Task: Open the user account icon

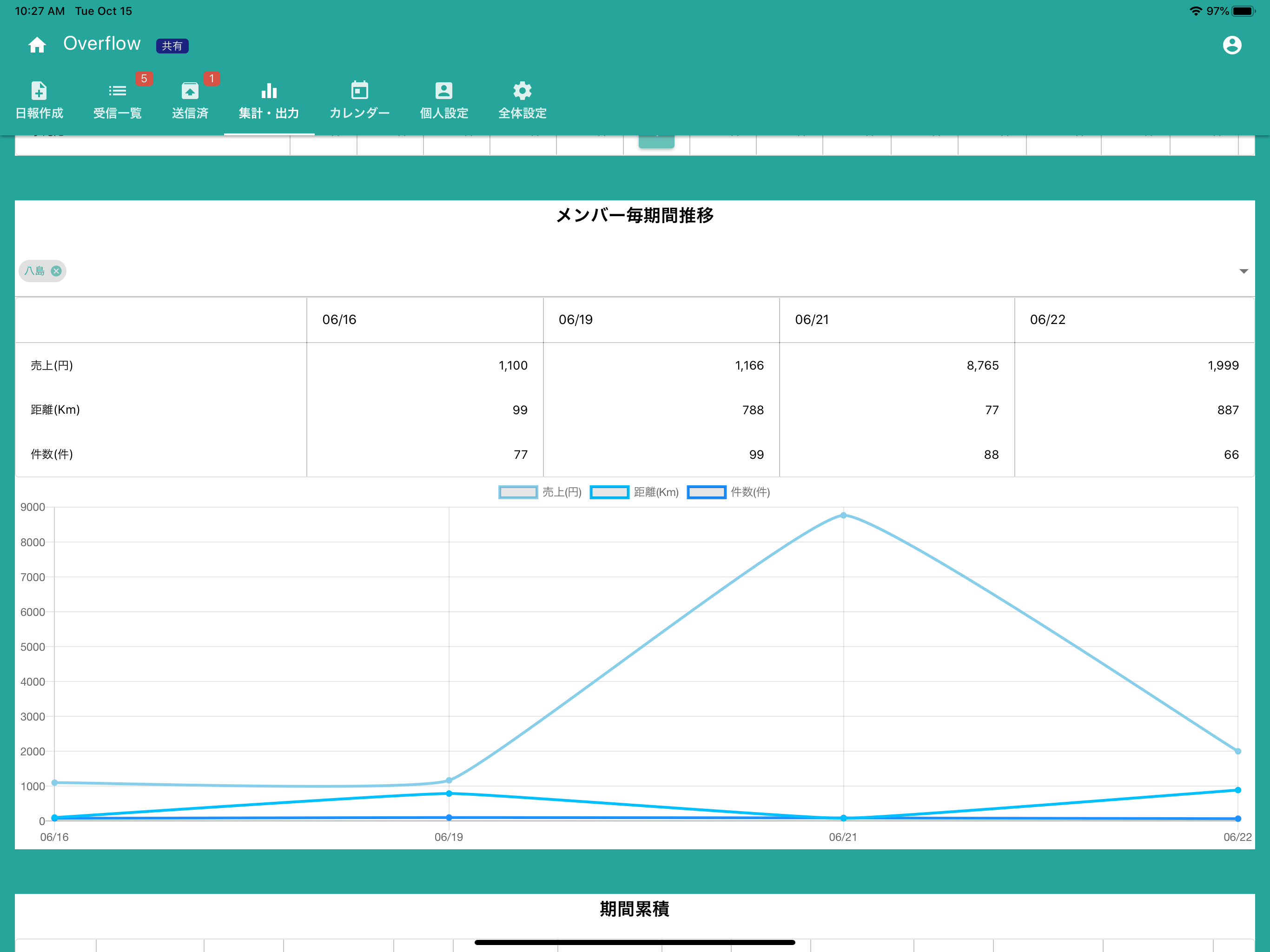Action: (1231, 45)
